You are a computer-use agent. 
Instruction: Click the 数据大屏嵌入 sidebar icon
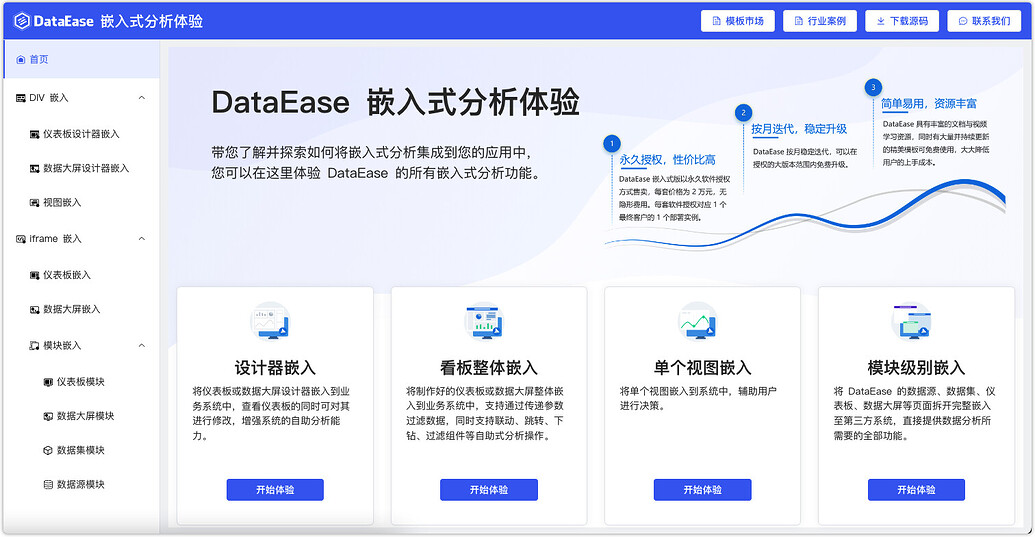click(x=34, y=309)
